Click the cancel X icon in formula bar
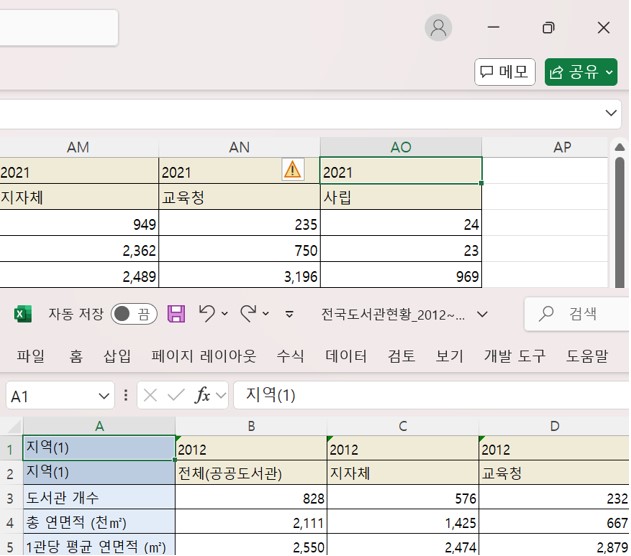This screenshot has width=631, height=556. pos(150,396)
